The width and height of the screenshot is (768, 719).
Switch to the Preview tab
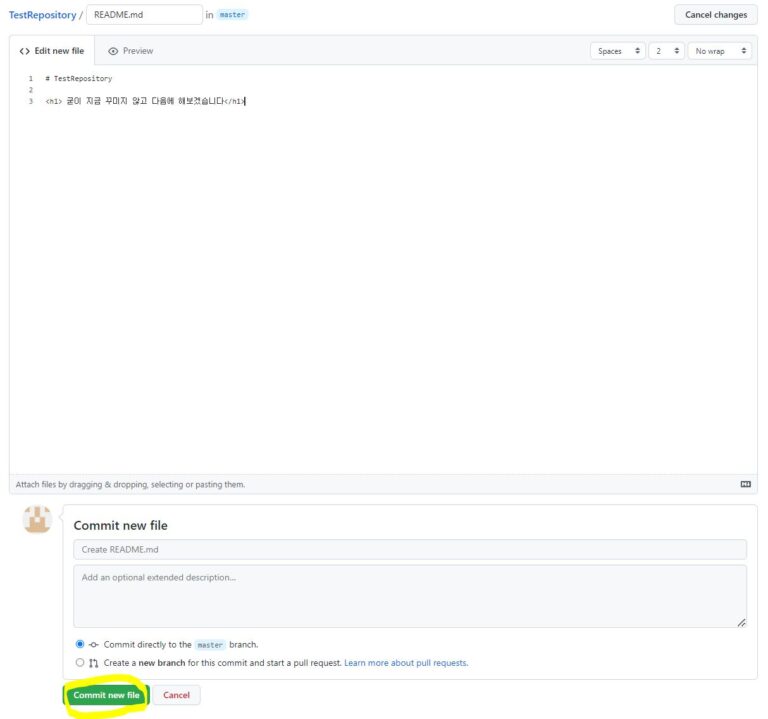pyautogui.click(x=130, y=51)
